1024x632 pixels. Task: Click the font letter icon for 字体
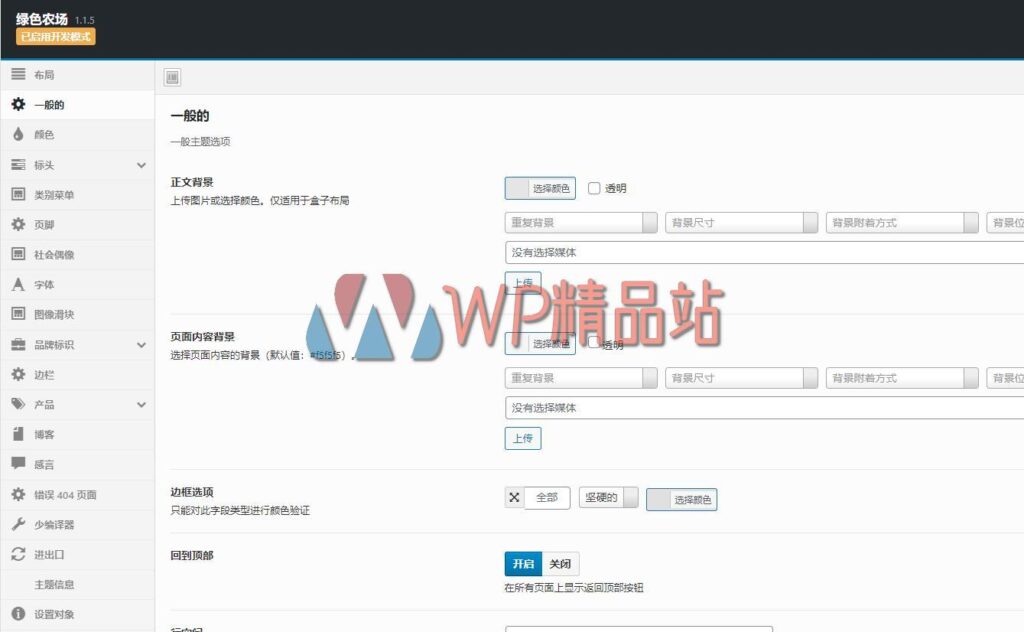(x=18, y=285)
